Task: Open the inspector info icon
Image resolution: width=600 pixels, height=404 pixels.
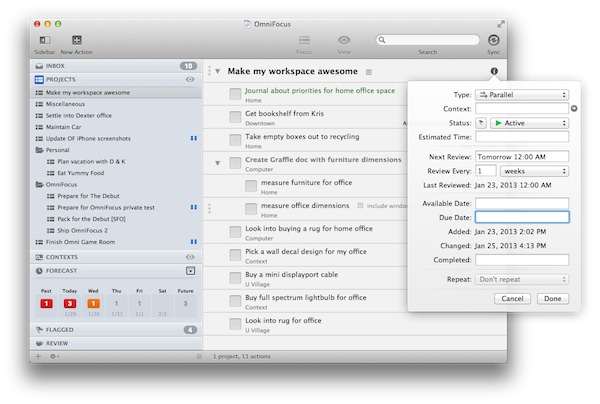Action: point(494,71)
